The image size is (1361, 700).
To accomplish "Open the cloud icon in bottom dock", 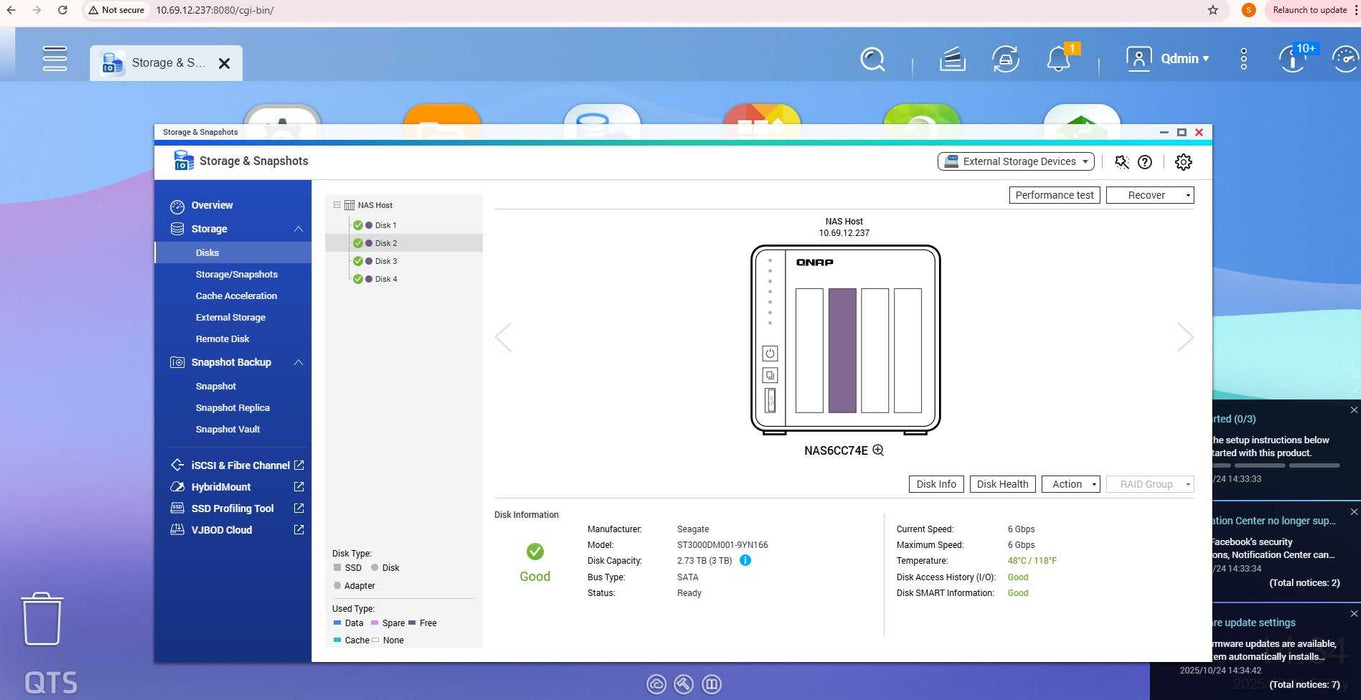I will pos(656,684).
